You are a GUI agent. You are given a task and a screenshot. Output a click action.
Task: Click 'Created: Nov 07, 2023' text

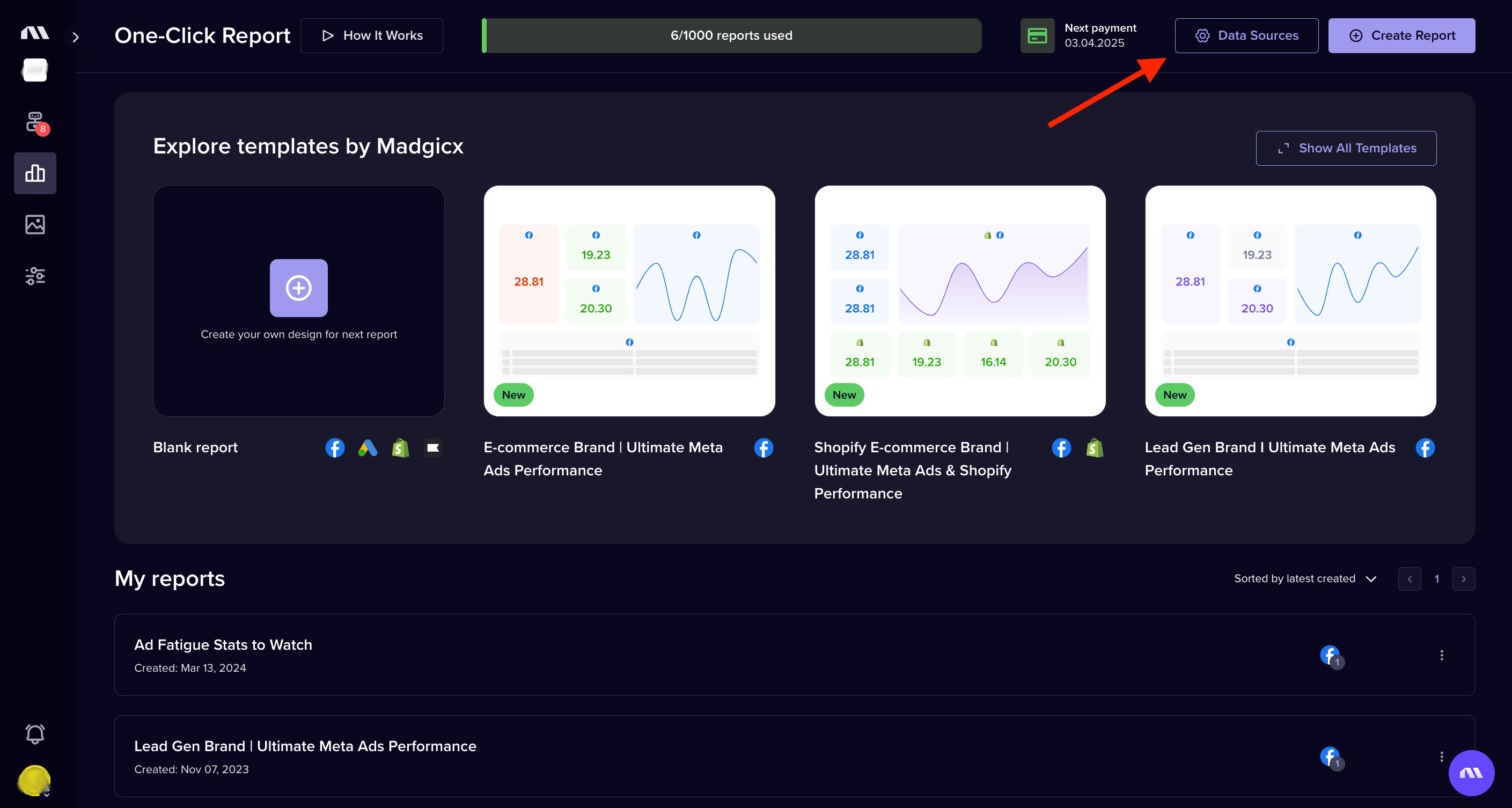pyautogui.click(x=192, y=770)
